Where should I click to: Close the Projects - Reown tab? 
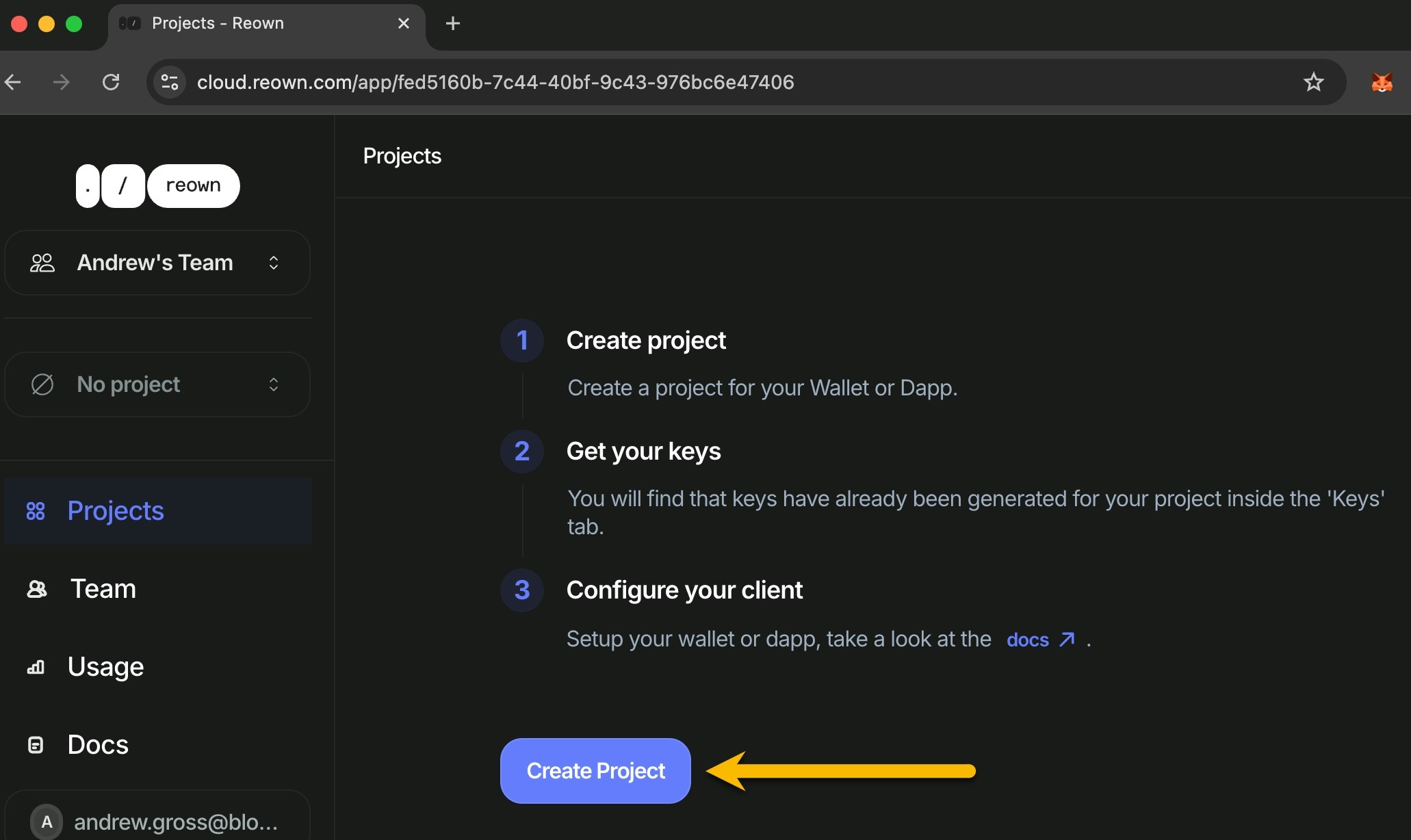404,23
